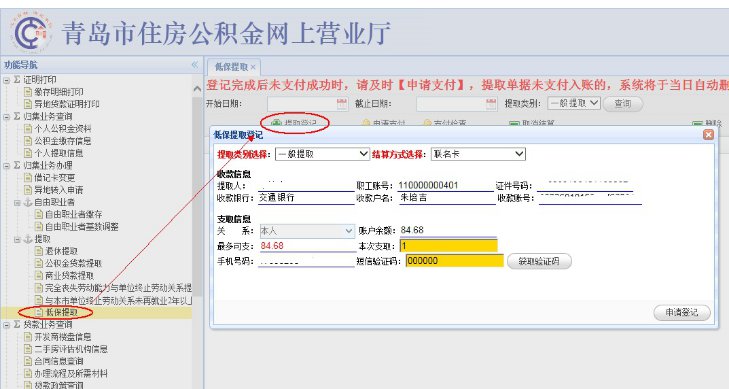Collapse the 自由职业者 subfolder
The height and width of the screenshot is (389, 729).
(18, 203)
